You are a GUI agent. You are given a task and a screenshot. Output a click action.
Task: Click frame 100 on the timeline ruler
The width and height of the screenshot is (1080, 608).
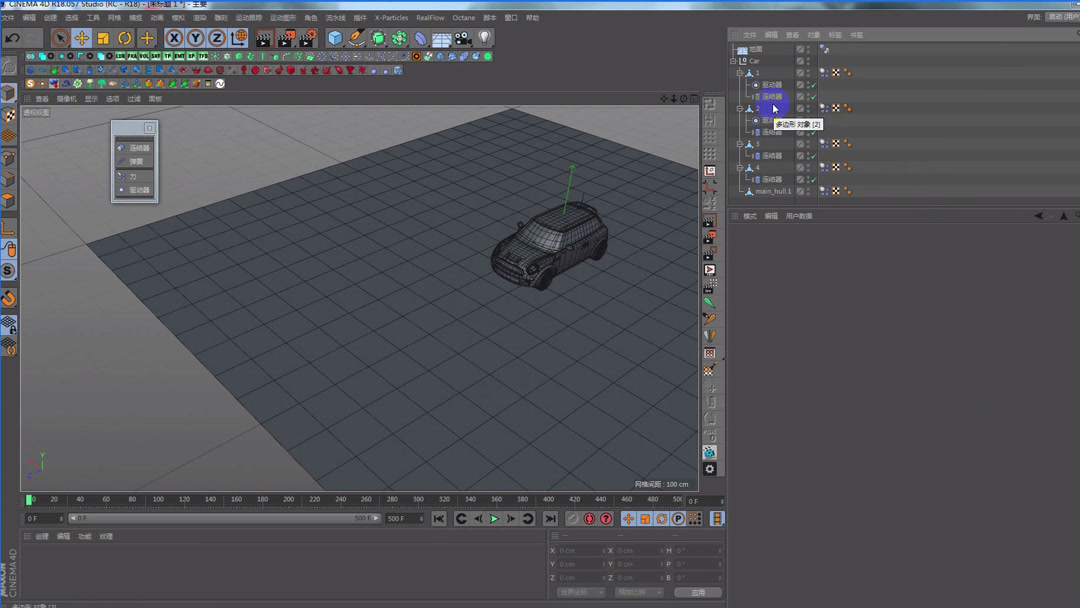pos(158,499)
